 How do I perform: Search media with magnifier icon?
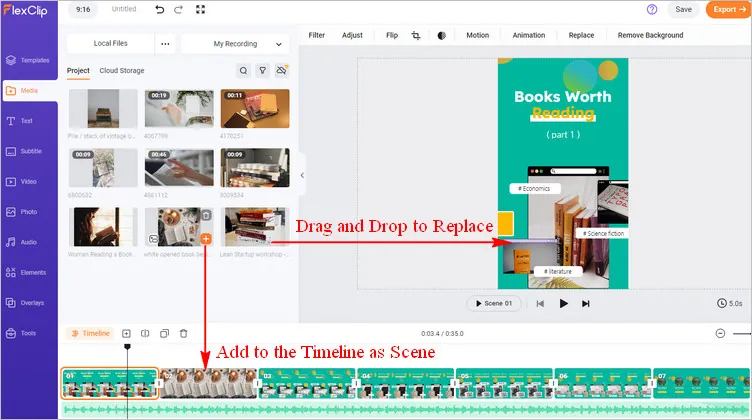[x=244, y=71]
